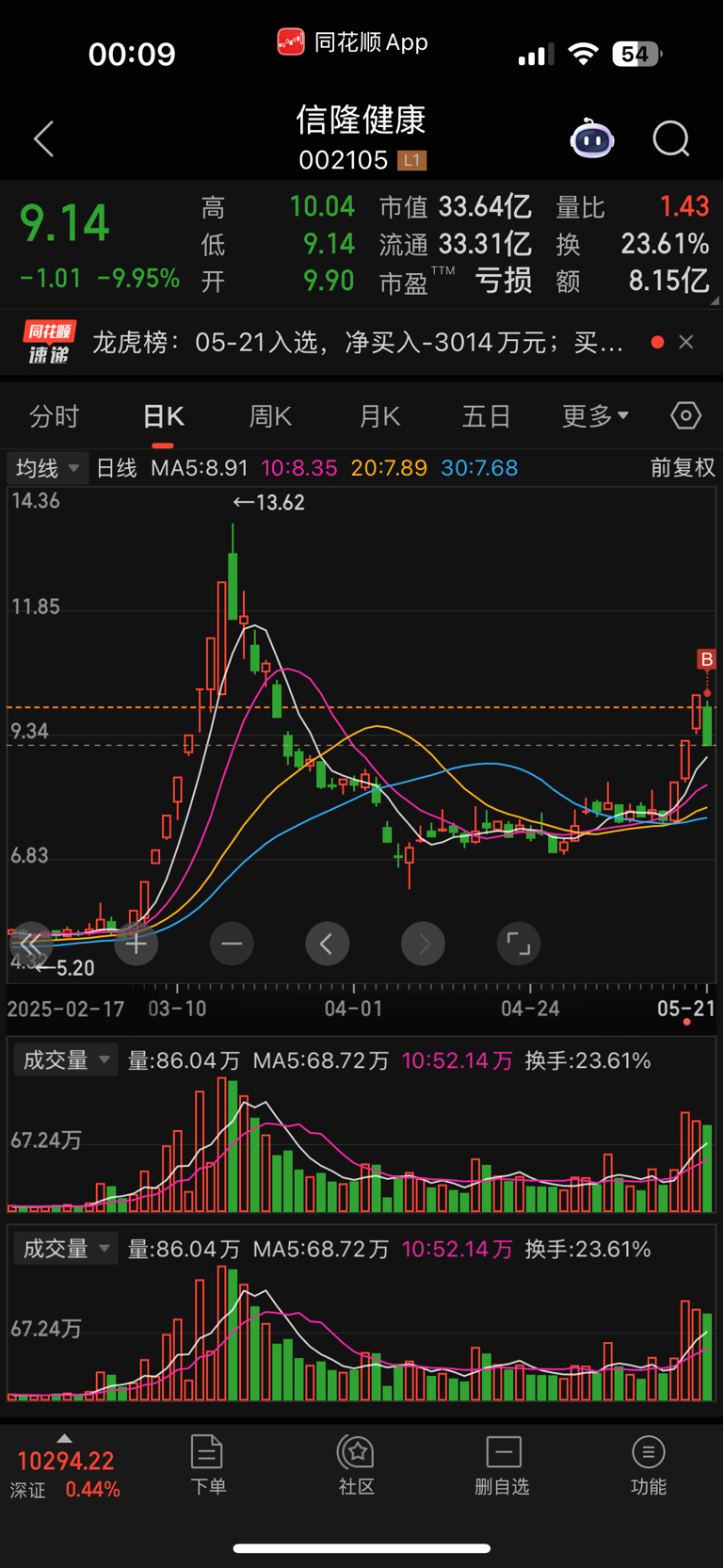Image resolution: width=724 pixels, height=1568 pixels.
Task: Tap the stock code 002105
Action: point(344,160)
